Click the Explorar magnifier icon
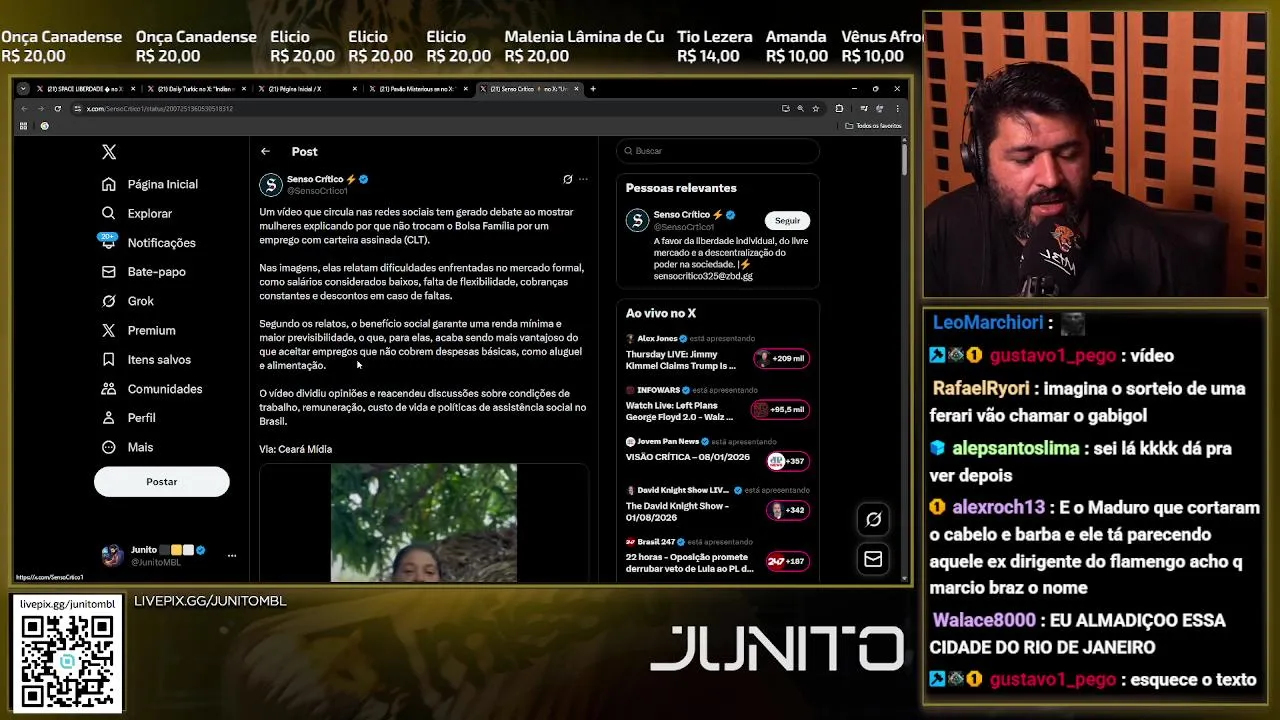The image size is (1280, 720). tap(109, 213)
